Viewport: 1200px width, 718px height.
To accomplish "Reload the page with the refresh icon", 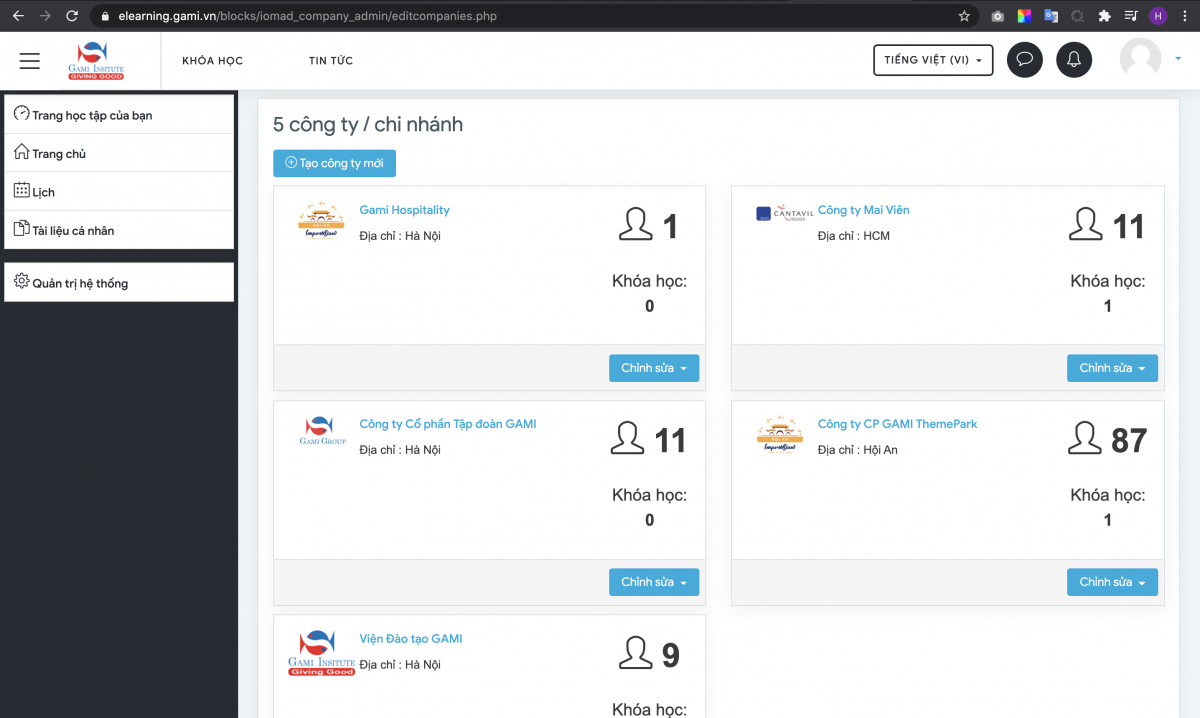I will pyautogui.click(x=72, y=16).
